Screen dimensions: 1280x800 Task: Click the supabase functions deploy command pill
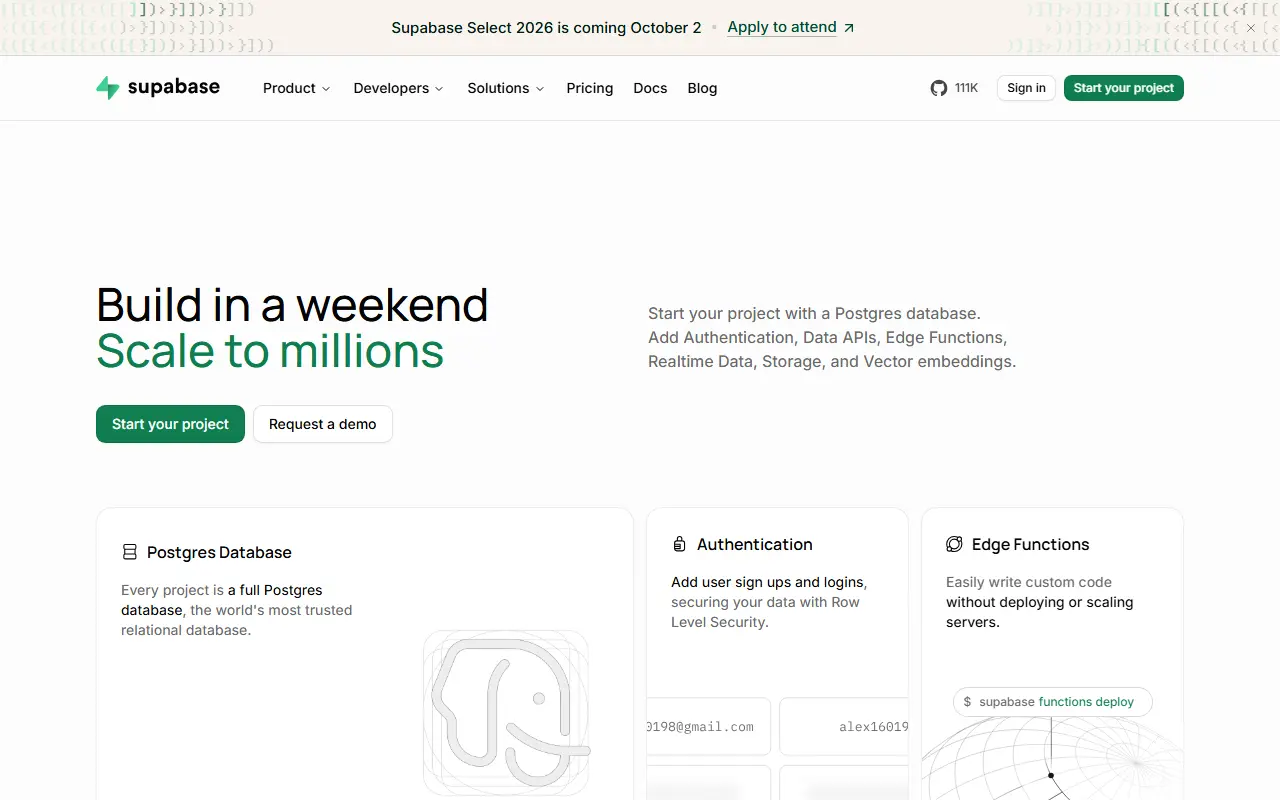[x=1052, y=702]
